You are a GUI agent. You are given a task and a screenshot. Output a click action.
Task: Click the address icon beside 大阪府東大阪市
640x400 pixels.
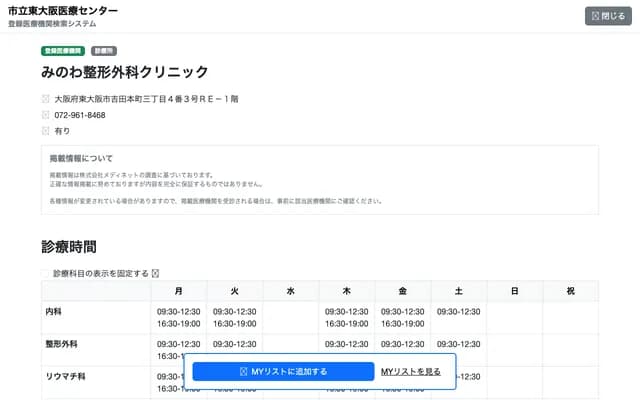click(x=45, y=99)
